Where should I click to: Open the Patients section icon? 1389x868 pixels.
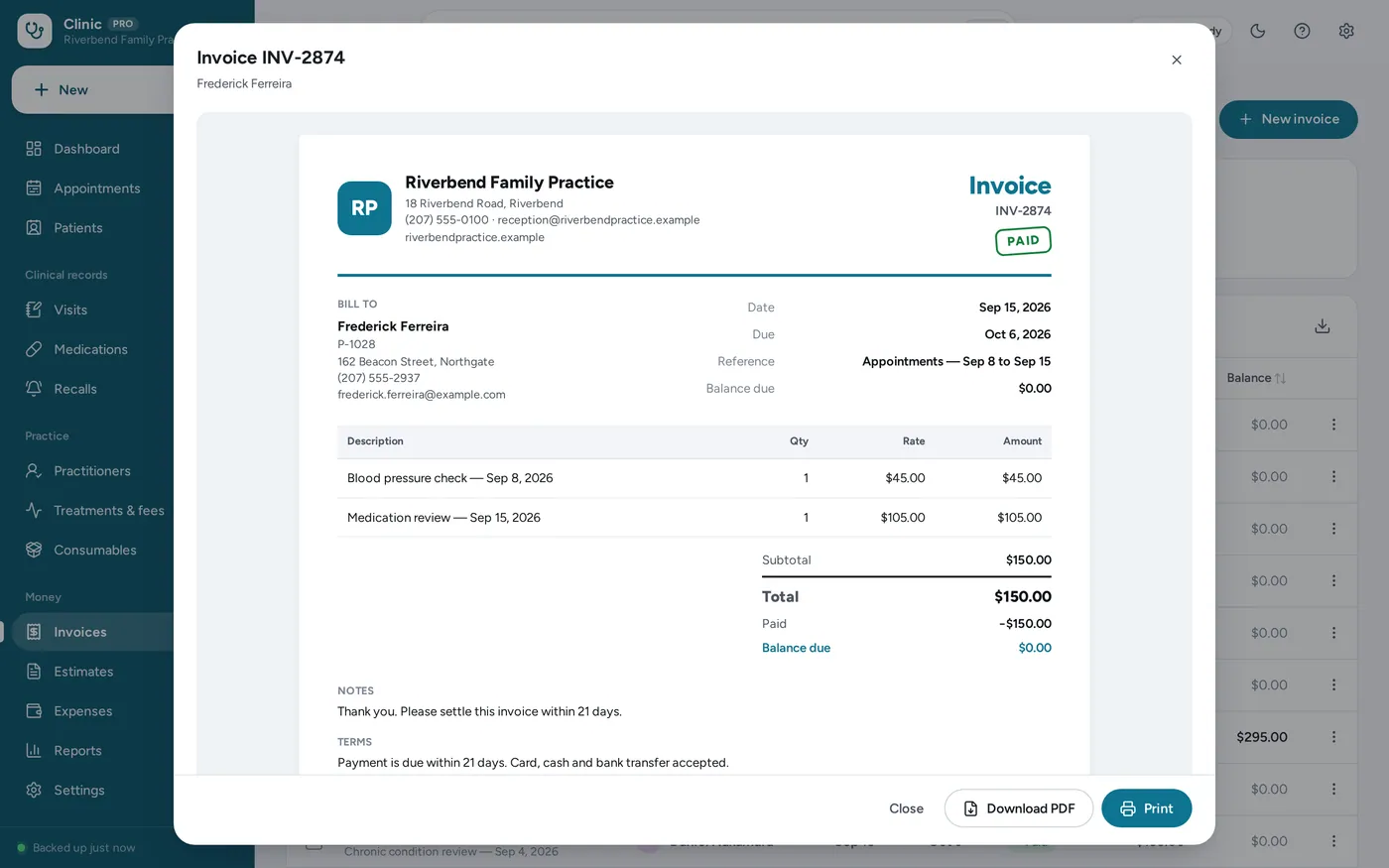tap(34, 228)
